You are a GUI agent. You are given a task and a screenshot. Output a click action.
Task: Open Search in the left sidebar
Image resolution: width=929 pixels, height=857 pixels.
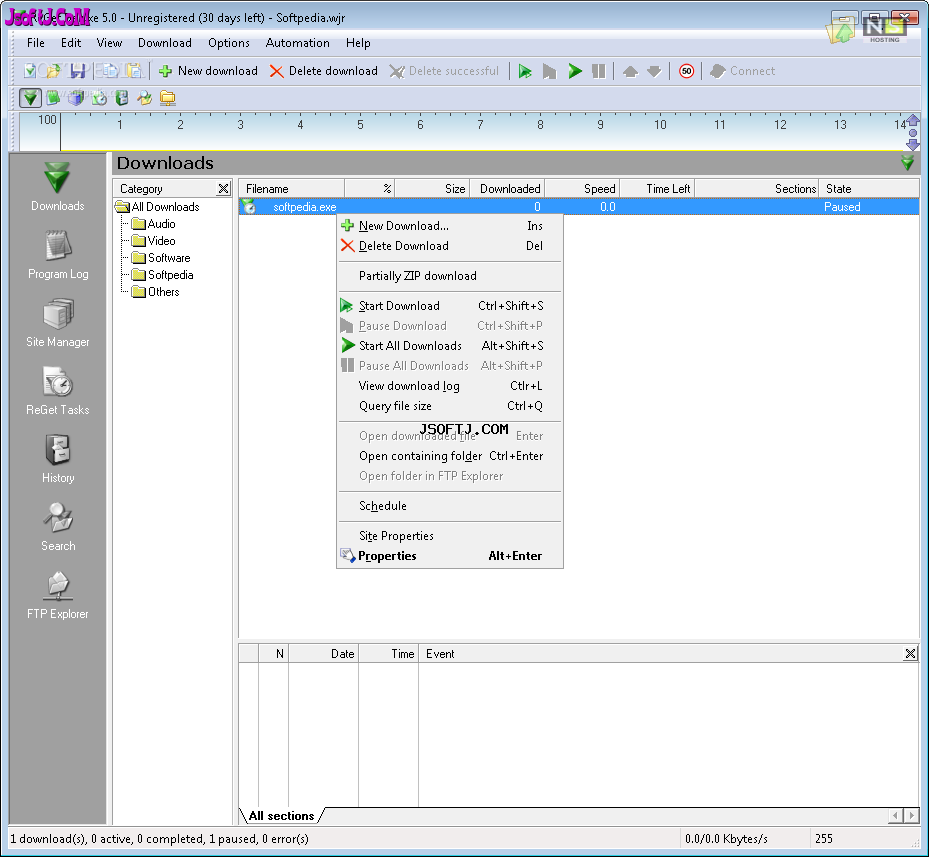pyautogui.click(x=58, y=527)
